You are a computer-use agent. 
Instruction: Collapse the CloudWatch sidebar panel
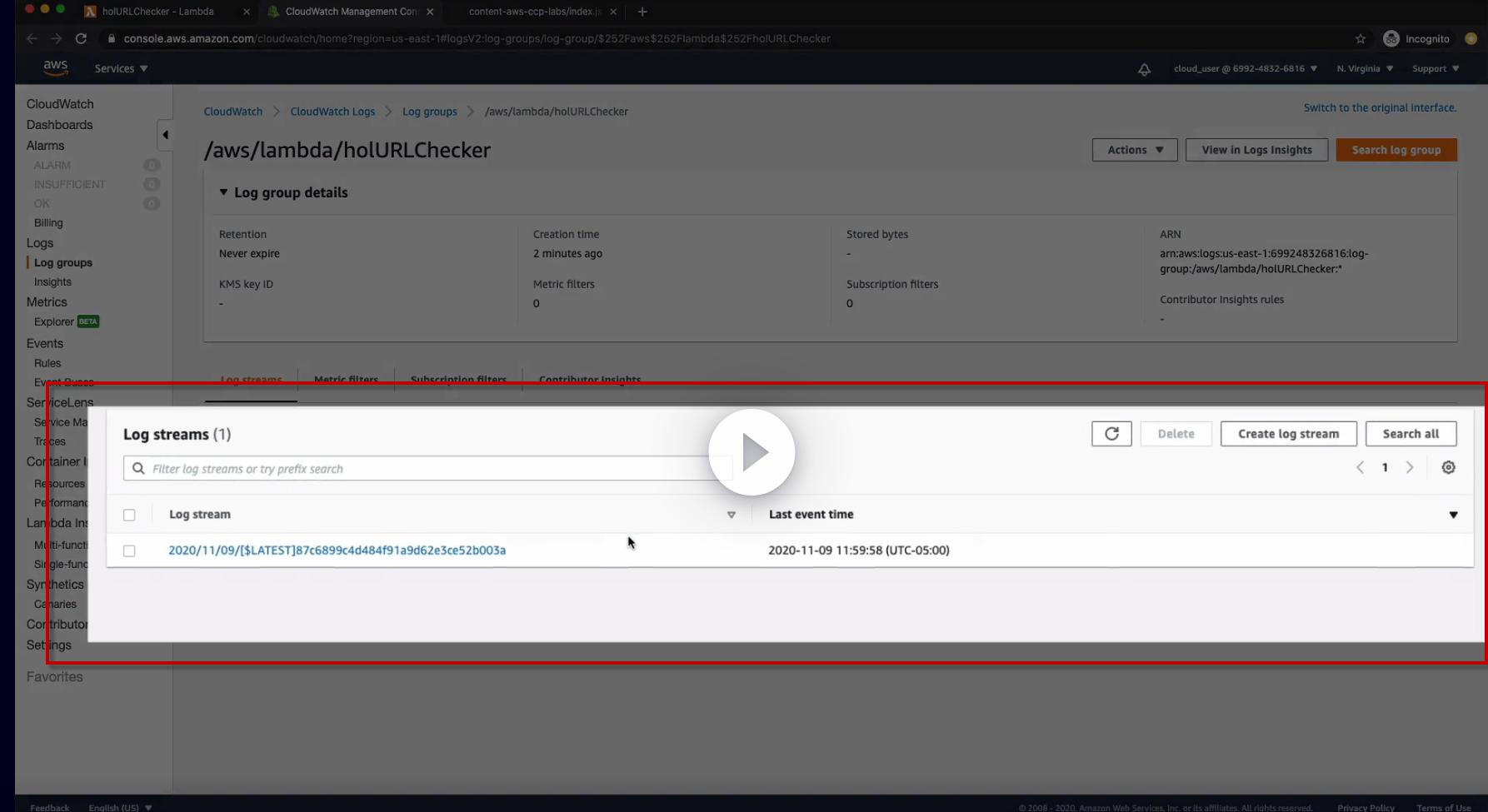point(165,135)
